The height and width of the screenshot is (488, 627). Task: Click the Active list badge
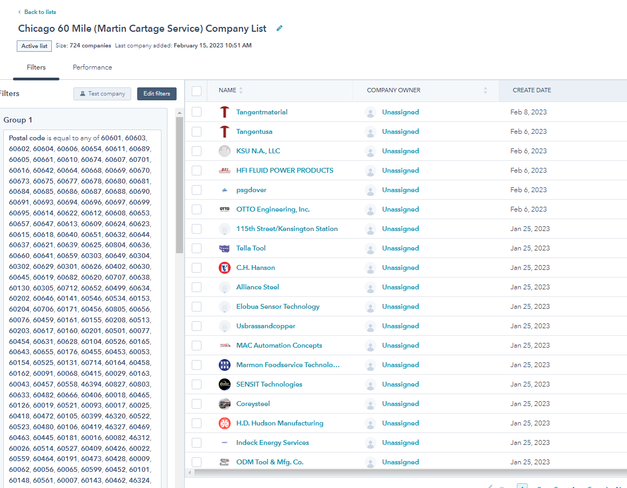click(34, 46)
